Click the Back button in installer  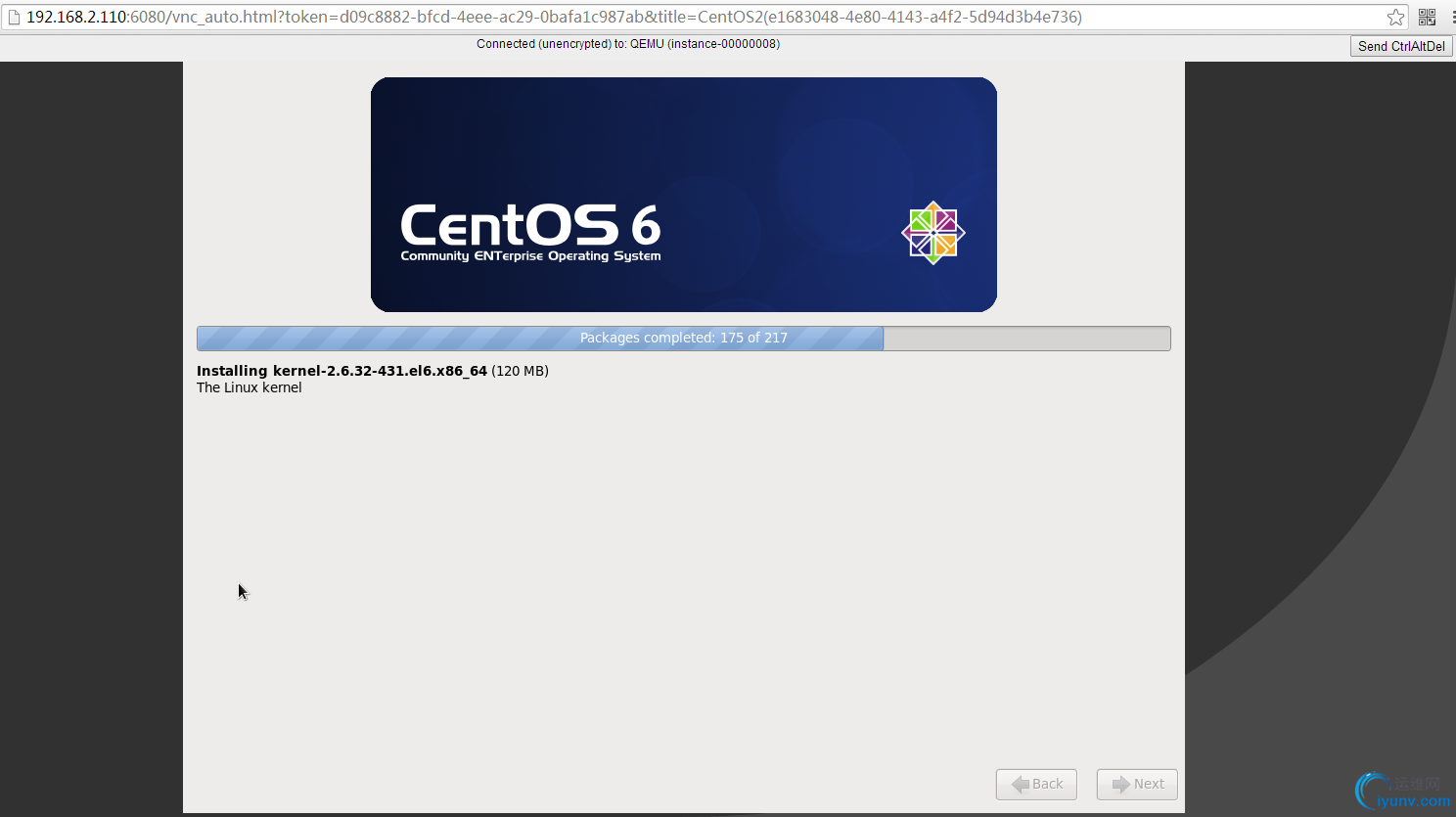click(1036, 784)
